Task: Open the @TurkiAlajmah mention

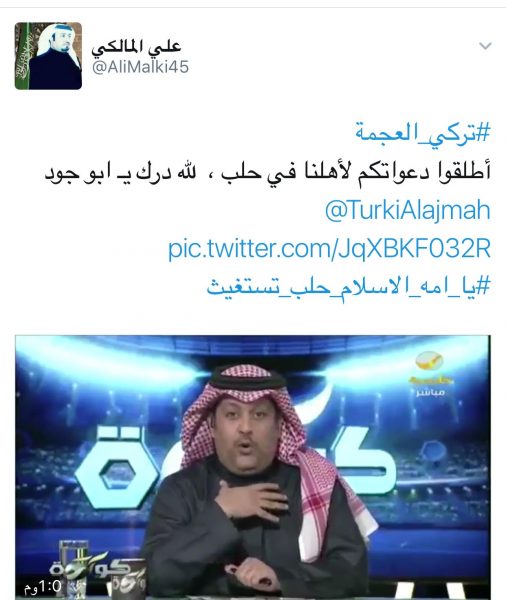Action: [408, 210]
